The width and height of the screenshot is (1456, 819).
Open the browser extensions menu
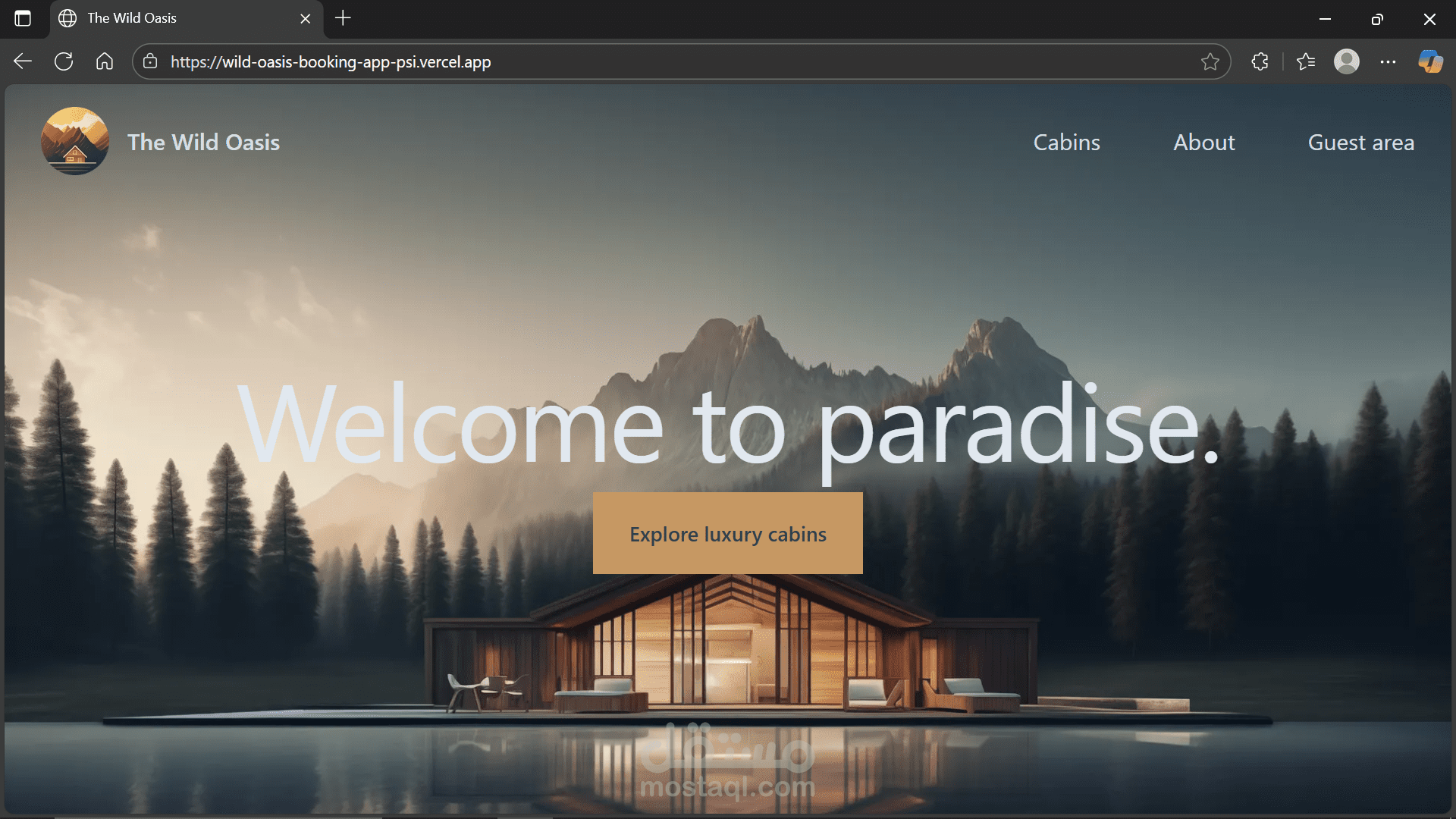point(1260,61)
